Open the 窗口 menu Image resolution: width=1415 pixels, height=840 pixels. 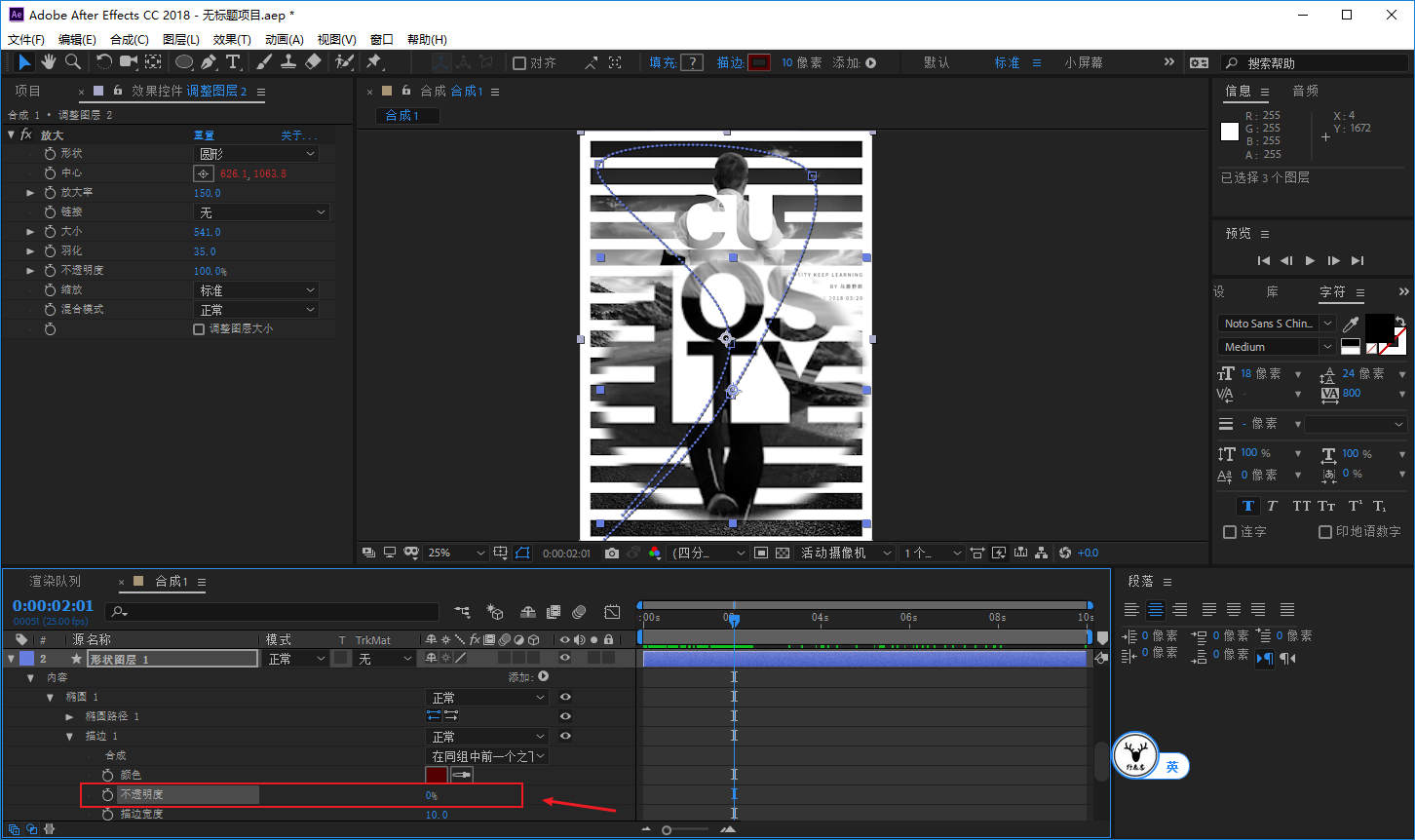click(382, 40)
